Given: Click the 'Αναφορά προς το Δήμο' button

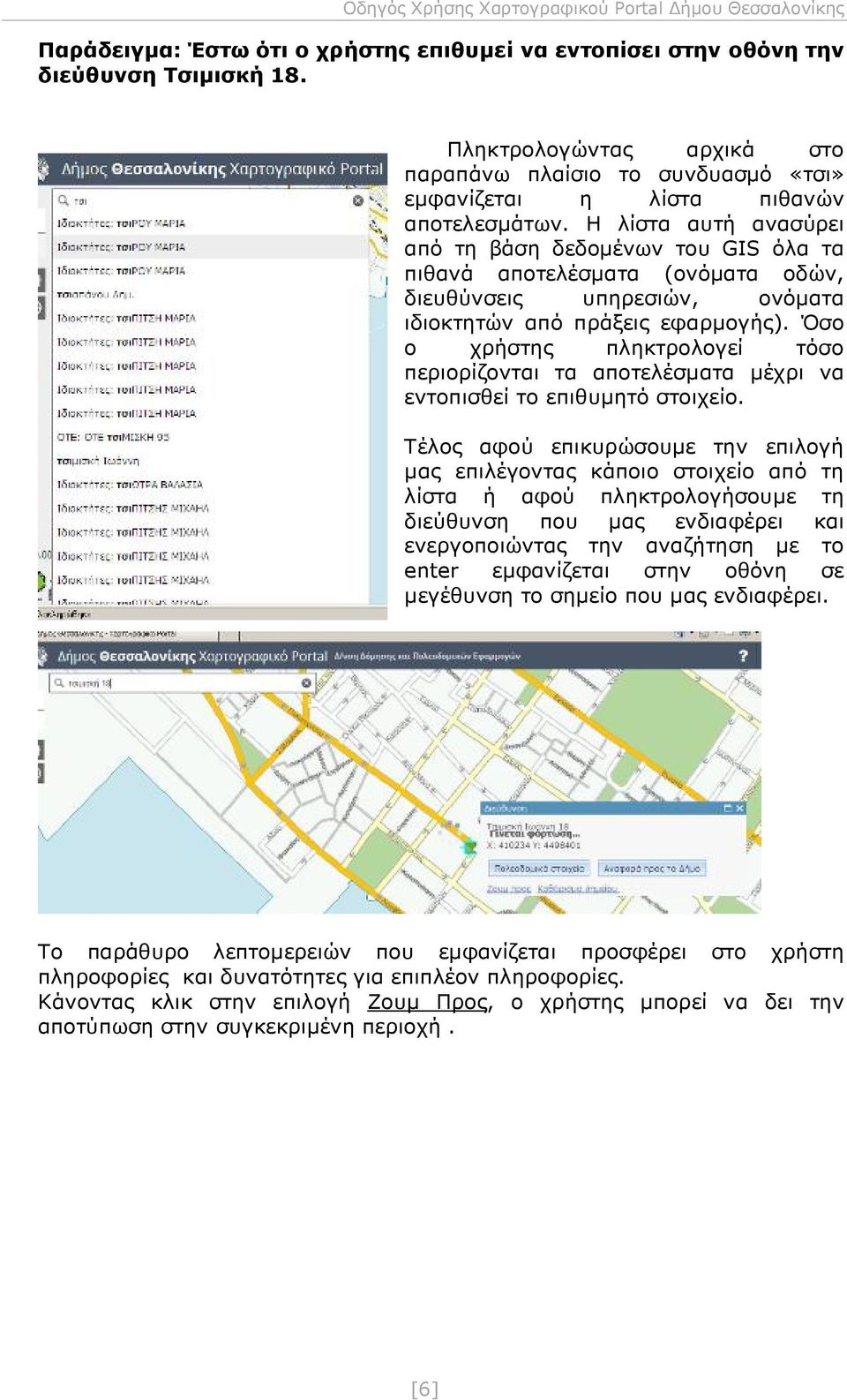Looking at the screenshot, I should (651, 869).
